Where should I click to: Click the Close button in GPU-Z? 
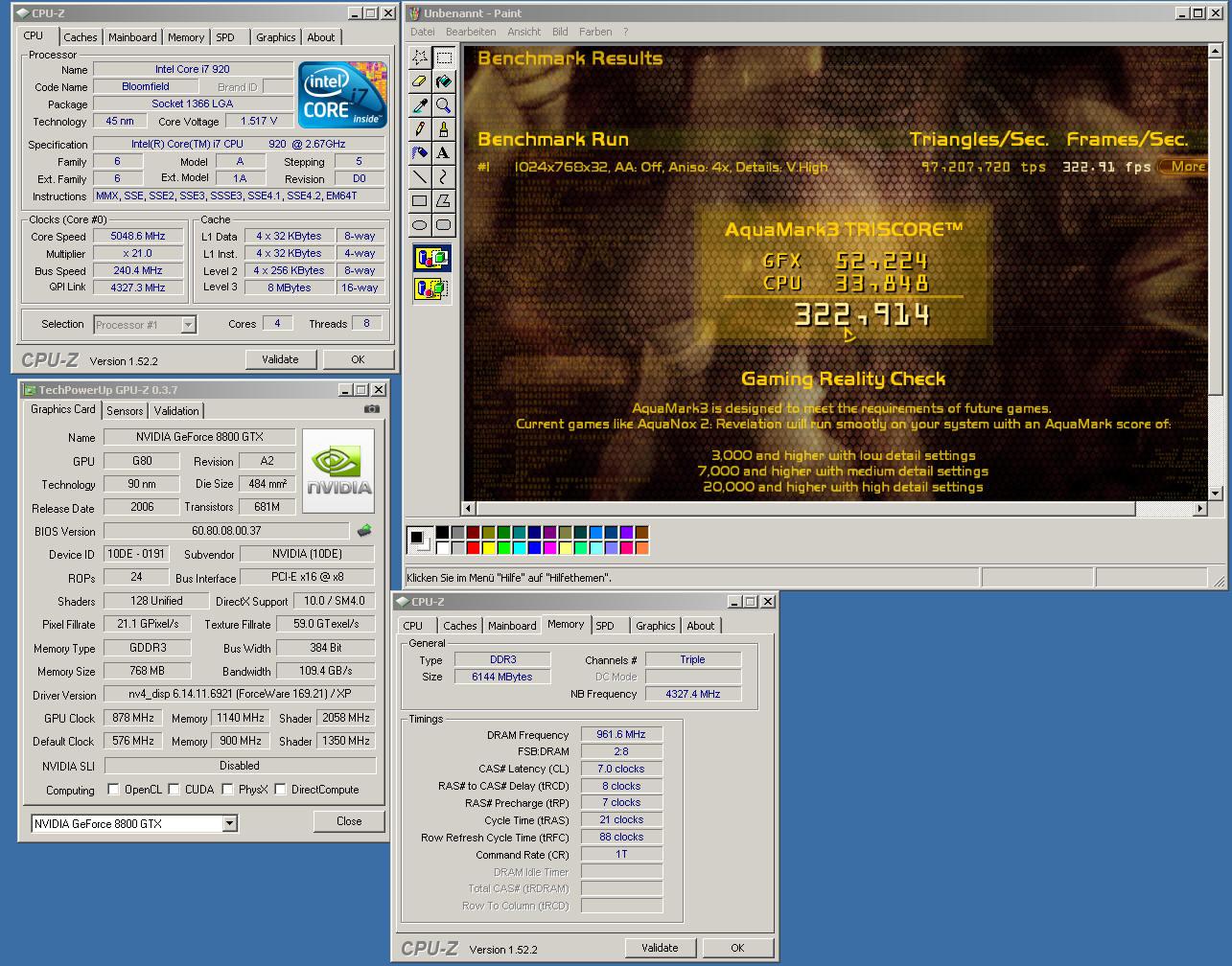[349, 821]
